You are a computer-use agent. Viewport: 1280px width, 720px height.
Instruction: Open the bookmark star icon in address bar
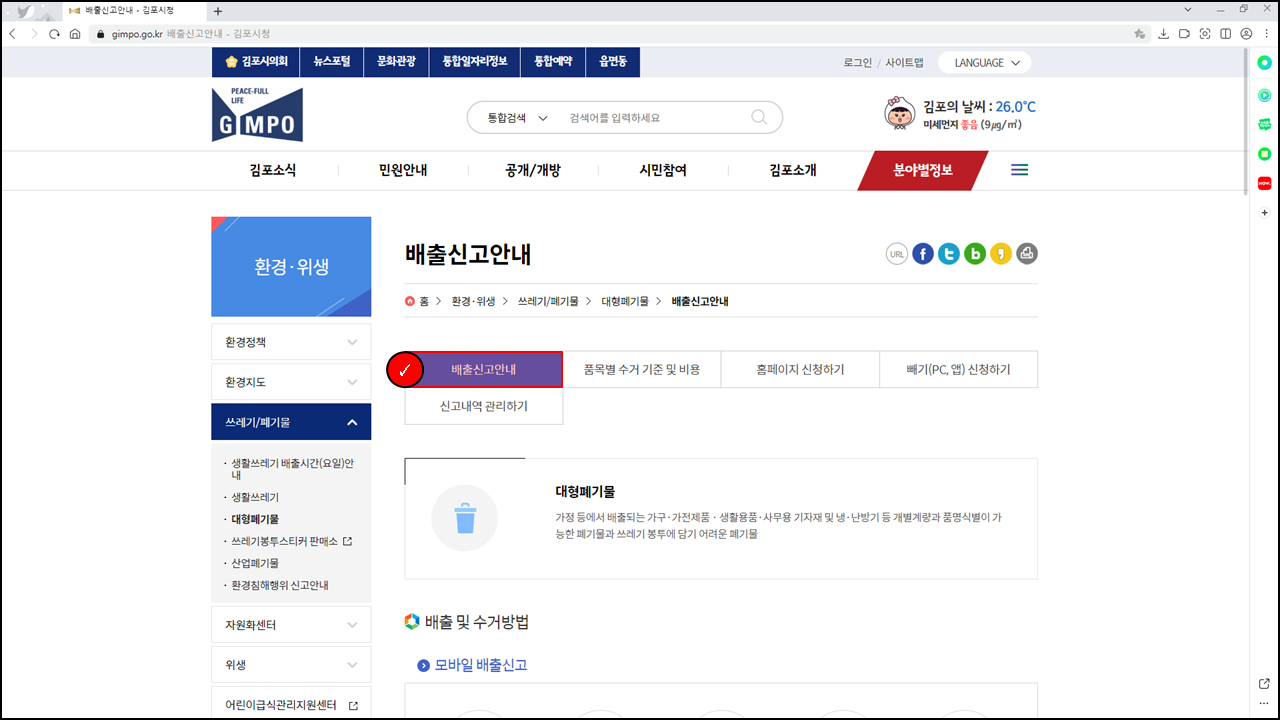tap(1140, 34)
